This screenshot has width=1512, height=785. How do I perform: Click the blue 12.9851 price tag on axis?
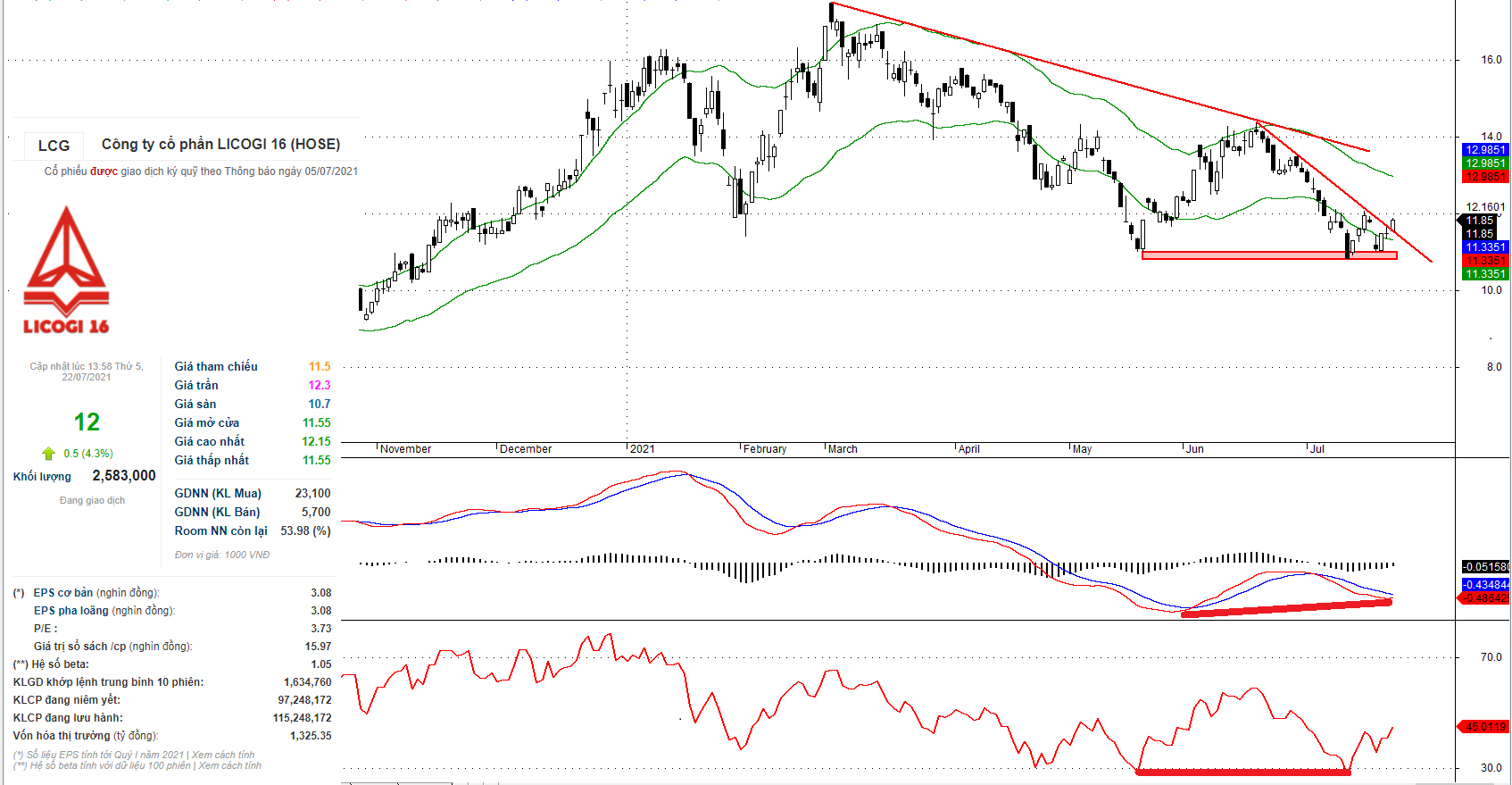click(x=1486, y=150)
